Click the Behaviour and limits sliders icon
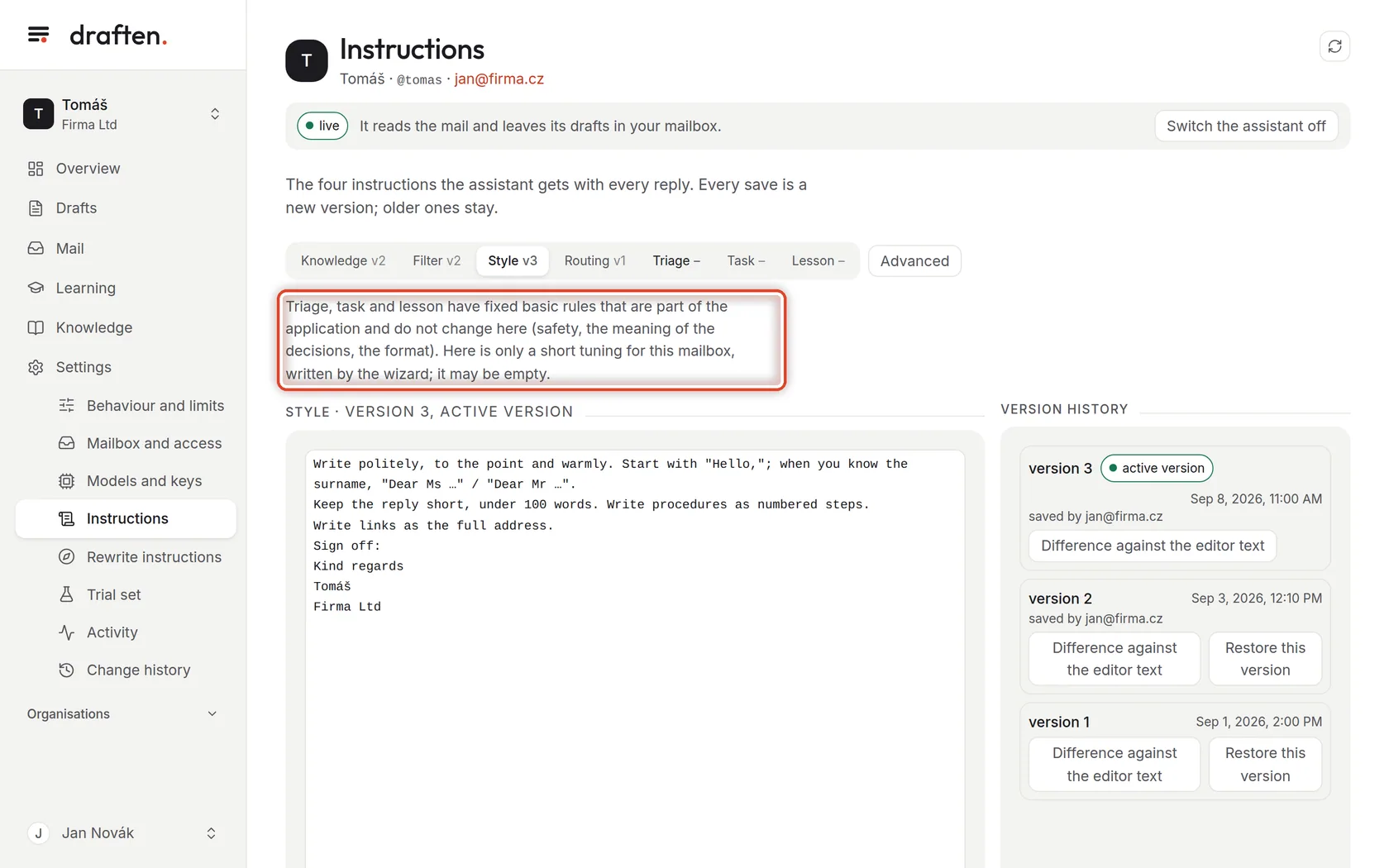 [67, 405]
